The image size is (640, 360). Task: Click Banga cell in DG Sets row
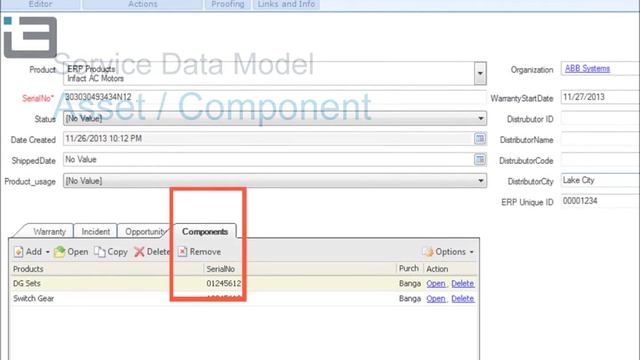click(410, 284)
